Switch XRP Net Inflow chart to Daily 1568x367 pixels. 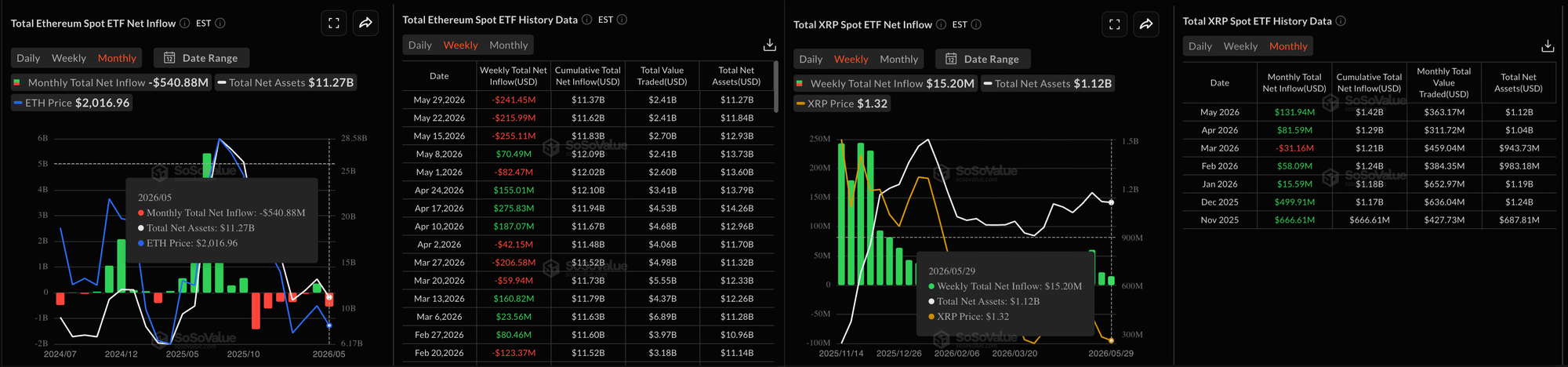811,59
